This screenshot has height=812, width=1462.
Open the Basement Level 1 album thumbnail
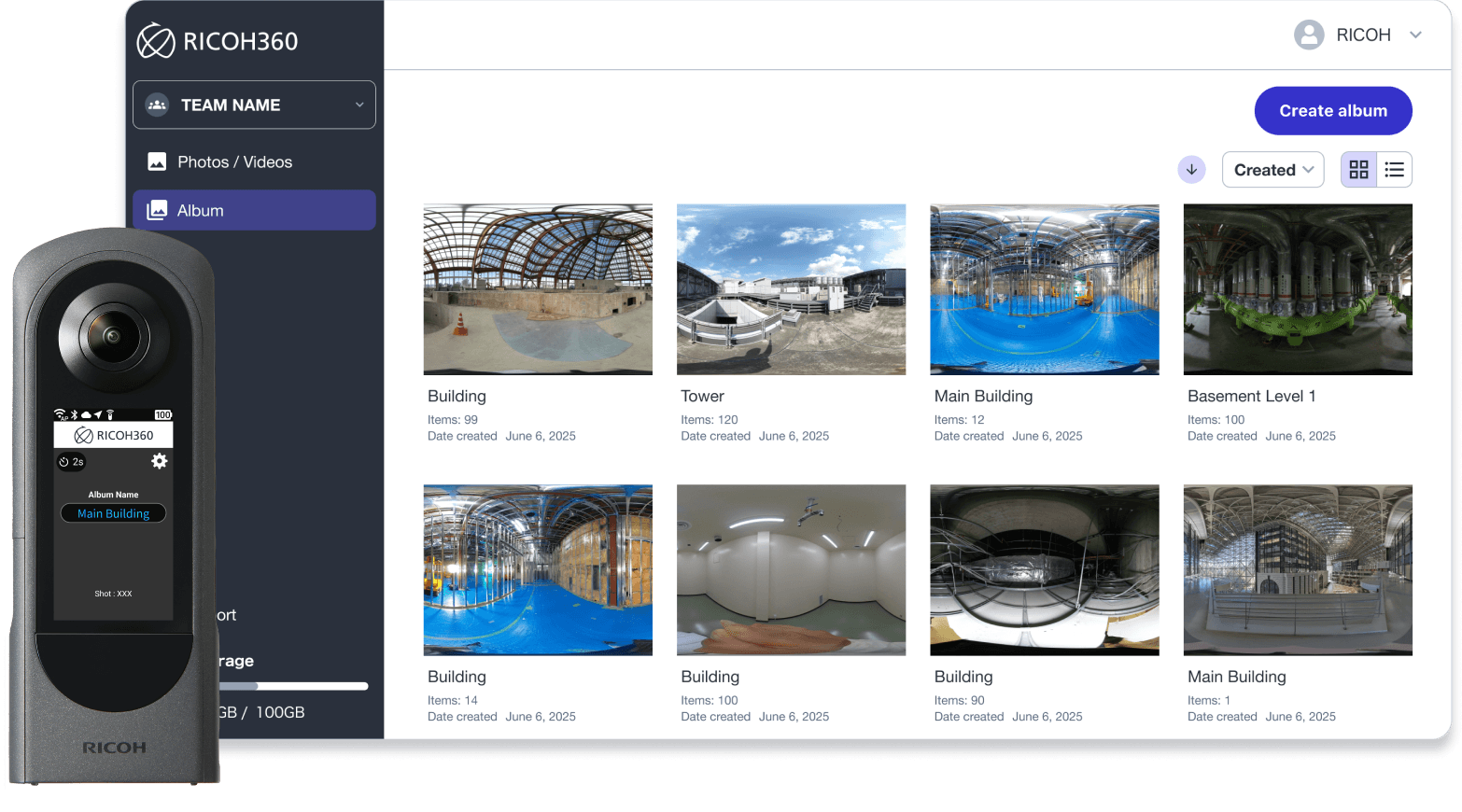tap(1297, 289)
